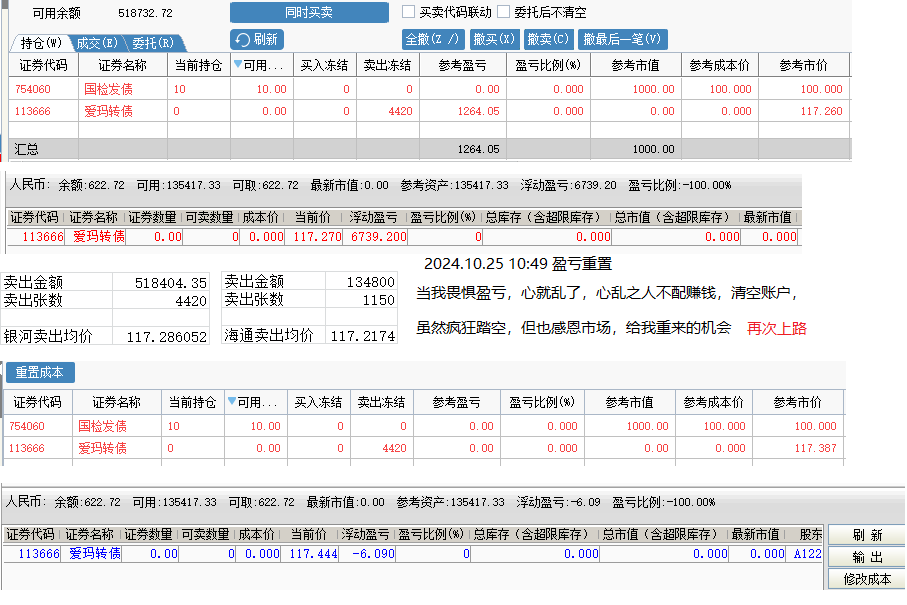Select the 委托(R) tab
Image resolution: width=907 pixels, height=605 pixels.
tap(152, 43)
